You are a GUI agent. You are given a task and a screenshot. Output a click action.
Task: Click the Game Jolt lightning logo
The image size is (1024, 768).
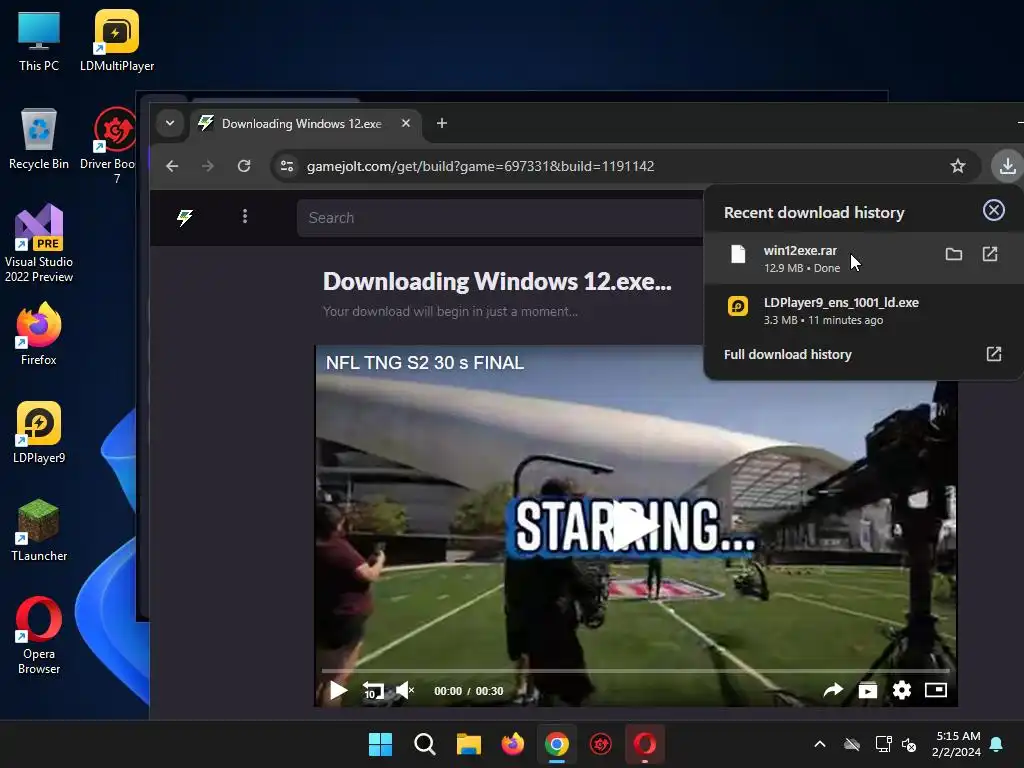point(185,217)
